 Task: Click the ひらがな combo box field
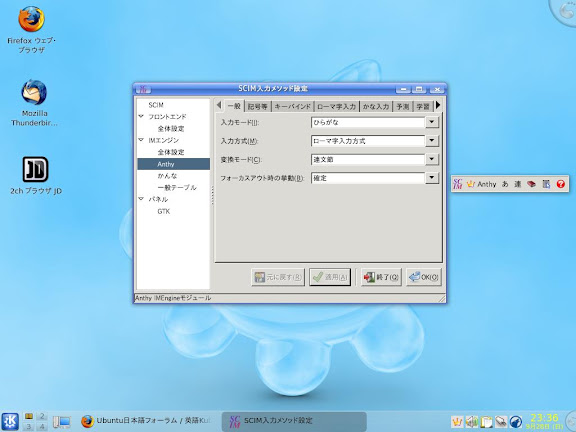368,122
